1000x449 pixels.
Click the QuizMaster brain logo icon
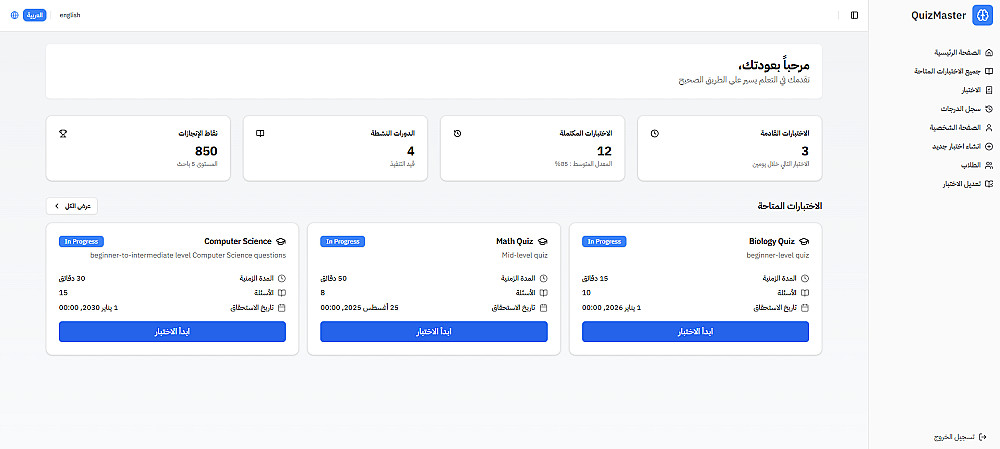[979, 15]
